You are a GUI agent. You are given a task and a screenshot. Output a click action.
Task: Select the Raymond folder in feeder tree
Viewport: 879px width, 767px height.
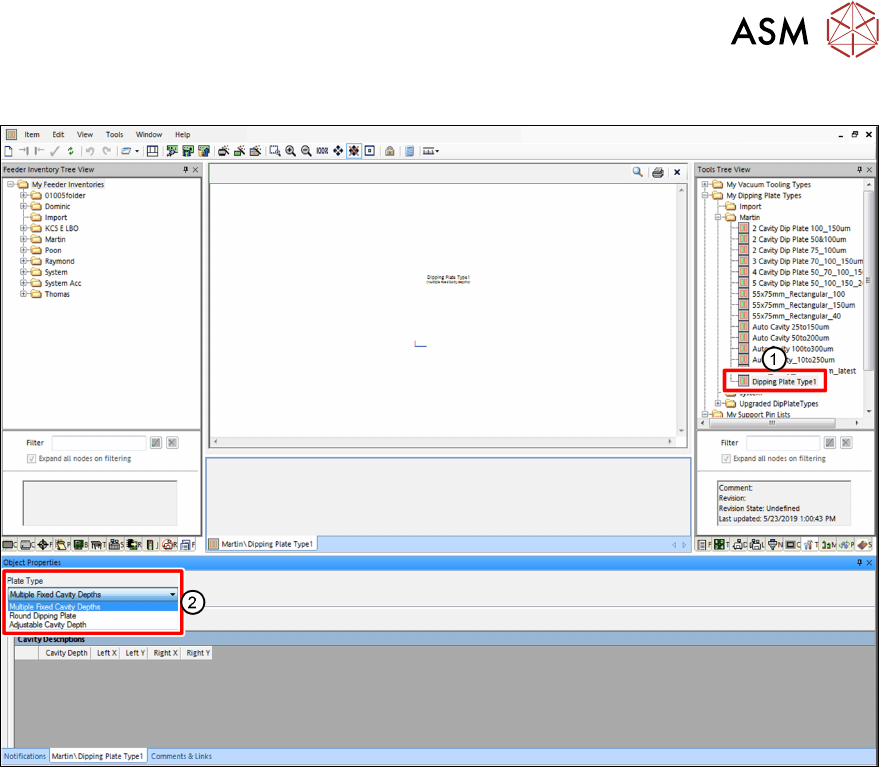[59, 261]
